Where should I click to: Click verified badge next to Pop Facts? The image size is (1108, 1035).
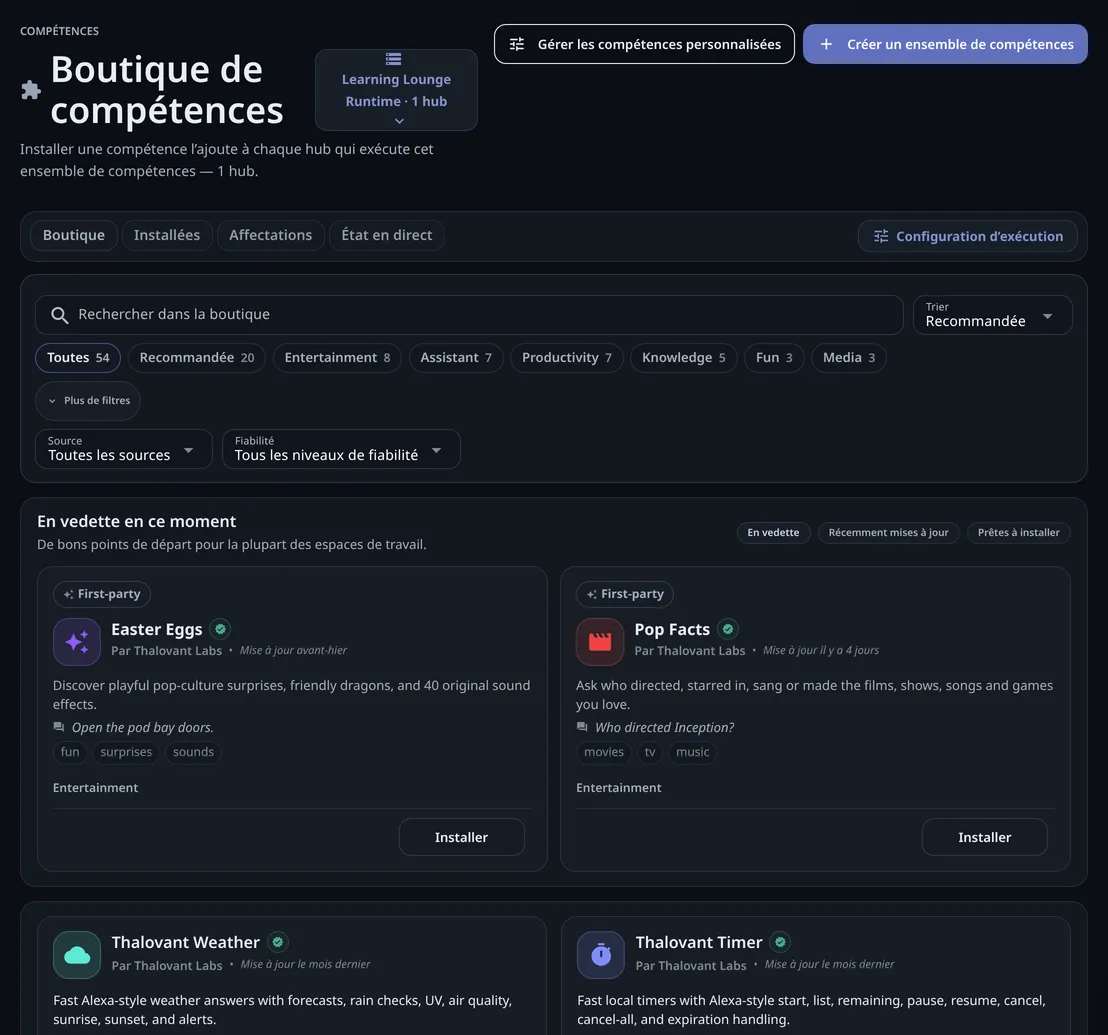[x=728, y=629]
